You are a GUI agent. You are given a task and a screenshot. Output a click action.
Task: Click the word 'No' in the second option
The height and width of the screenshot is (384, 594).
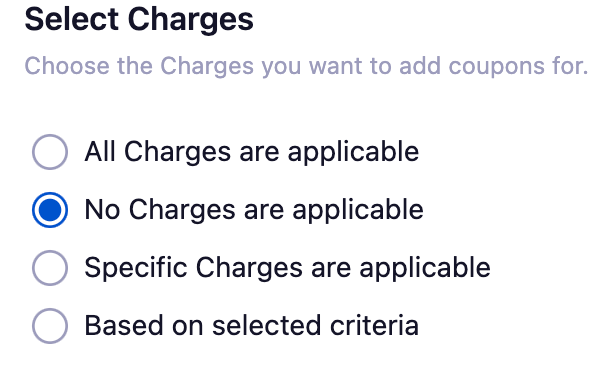pos(102,210)
